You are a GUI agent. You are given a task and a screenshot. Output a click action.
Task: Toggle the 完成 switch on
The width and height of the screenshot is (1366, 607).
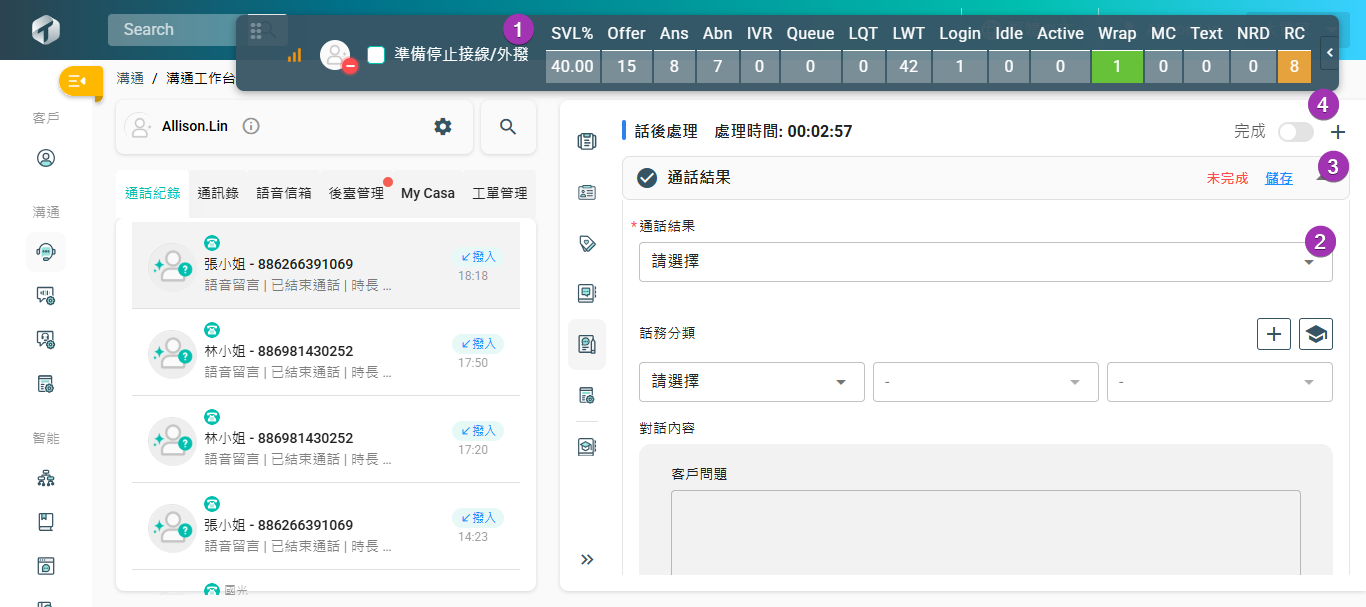[x=1295, y=132]
